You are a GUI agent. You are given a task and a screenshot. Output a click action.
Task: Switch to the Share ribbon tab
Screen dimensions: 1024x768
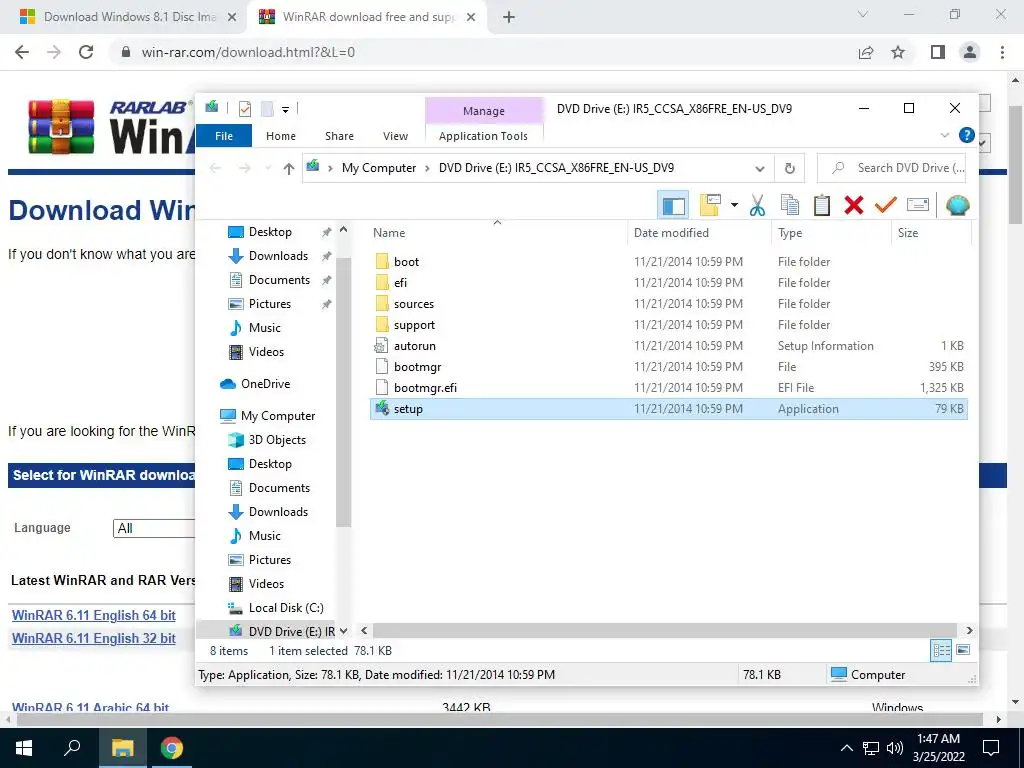click(x=340, y=136)
